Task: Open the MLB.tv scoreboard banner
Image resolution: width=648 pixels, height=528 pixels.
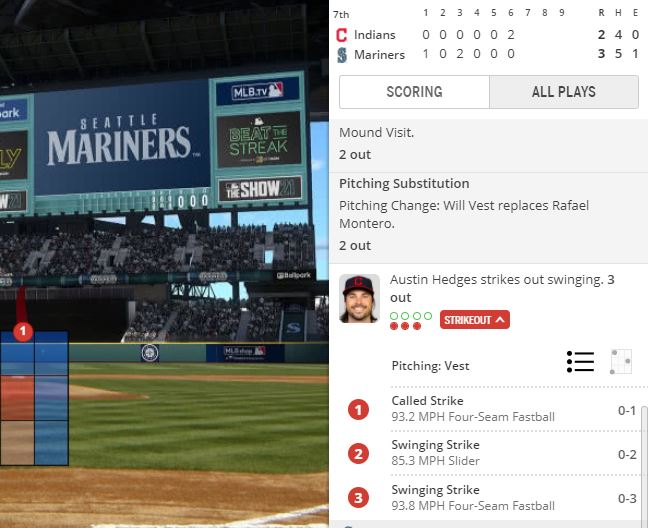Action: click(257, 91)
